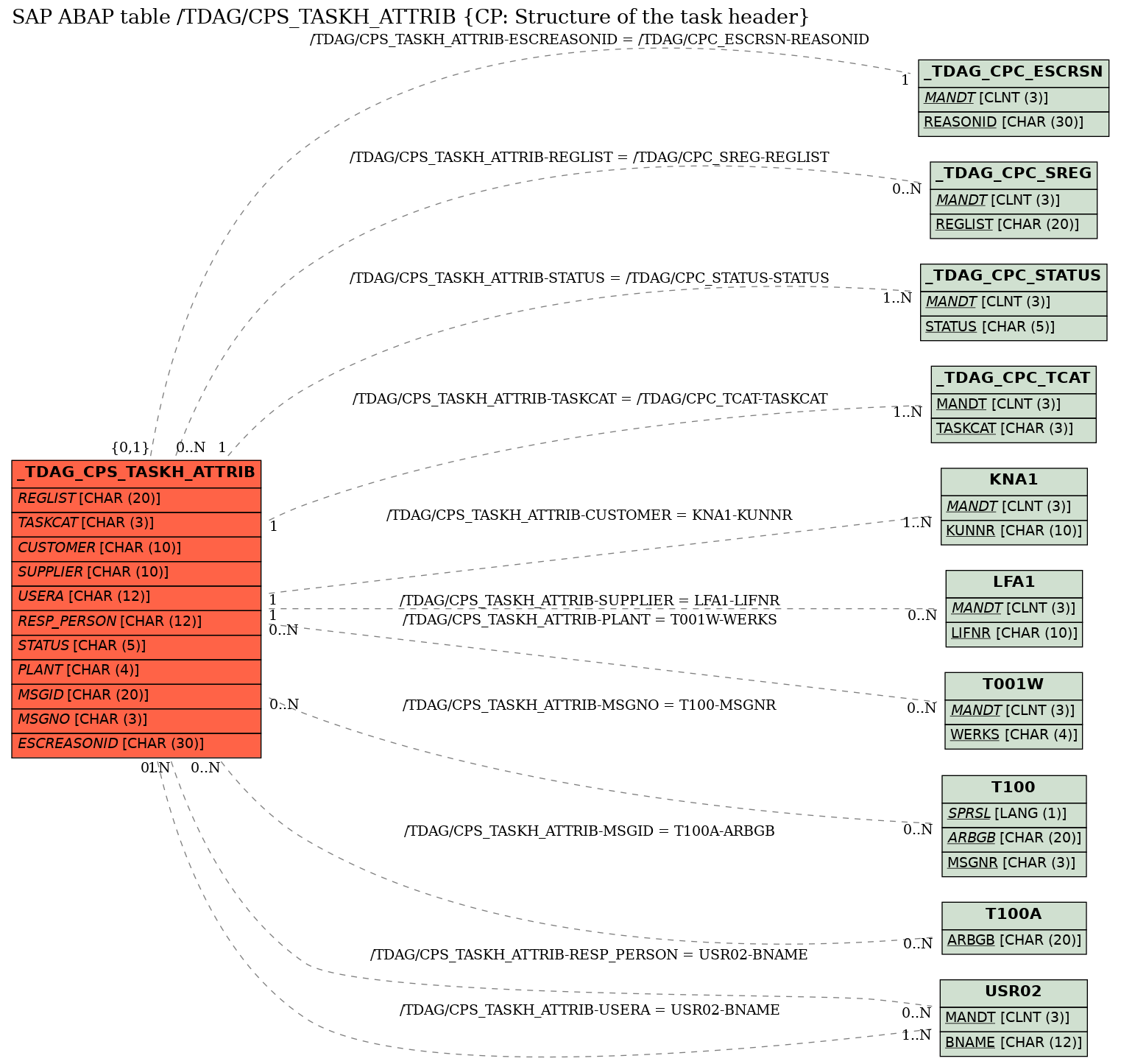
Task: Open the T100A table header
Action: click(x=1014, y=915)
